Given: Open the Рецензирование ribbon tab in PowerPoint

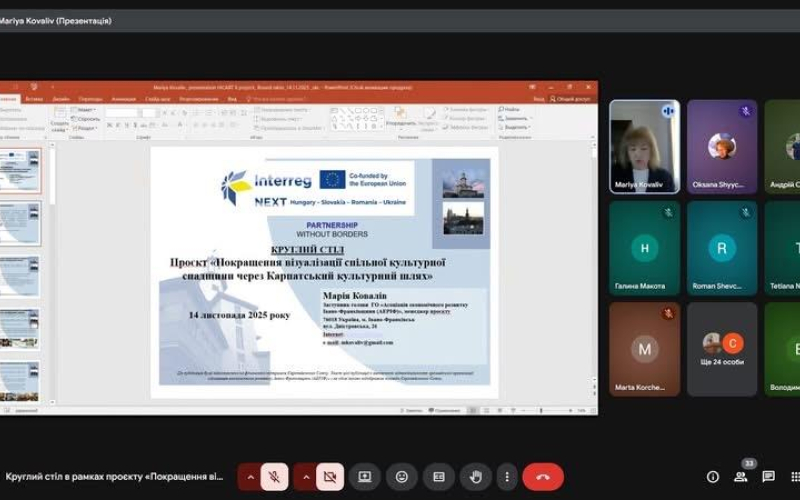Looking at the screenshot, I should click(x=199, y=99).
